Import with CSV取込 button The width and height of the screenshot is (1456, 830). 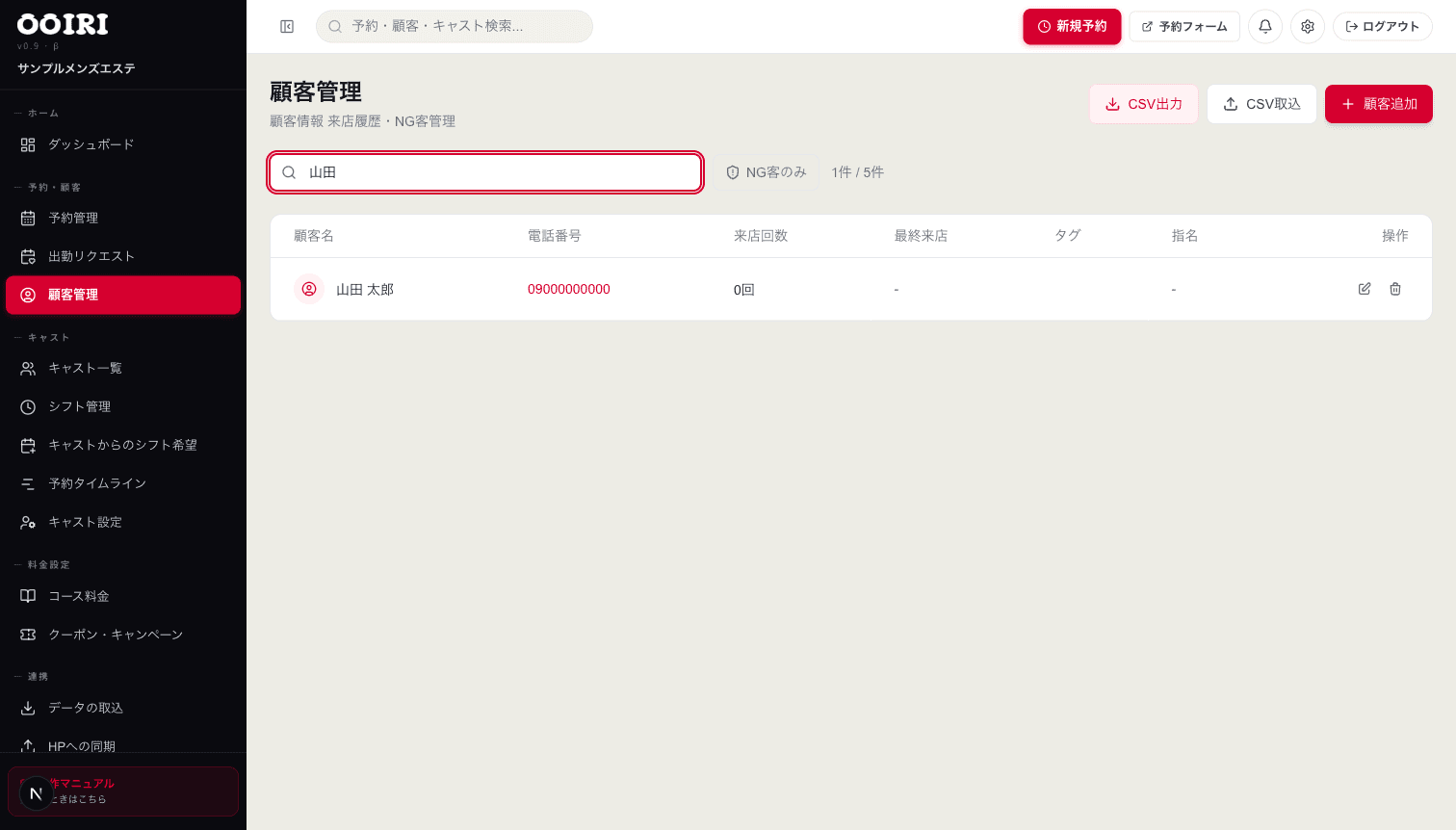click(x=1261, y=104)
